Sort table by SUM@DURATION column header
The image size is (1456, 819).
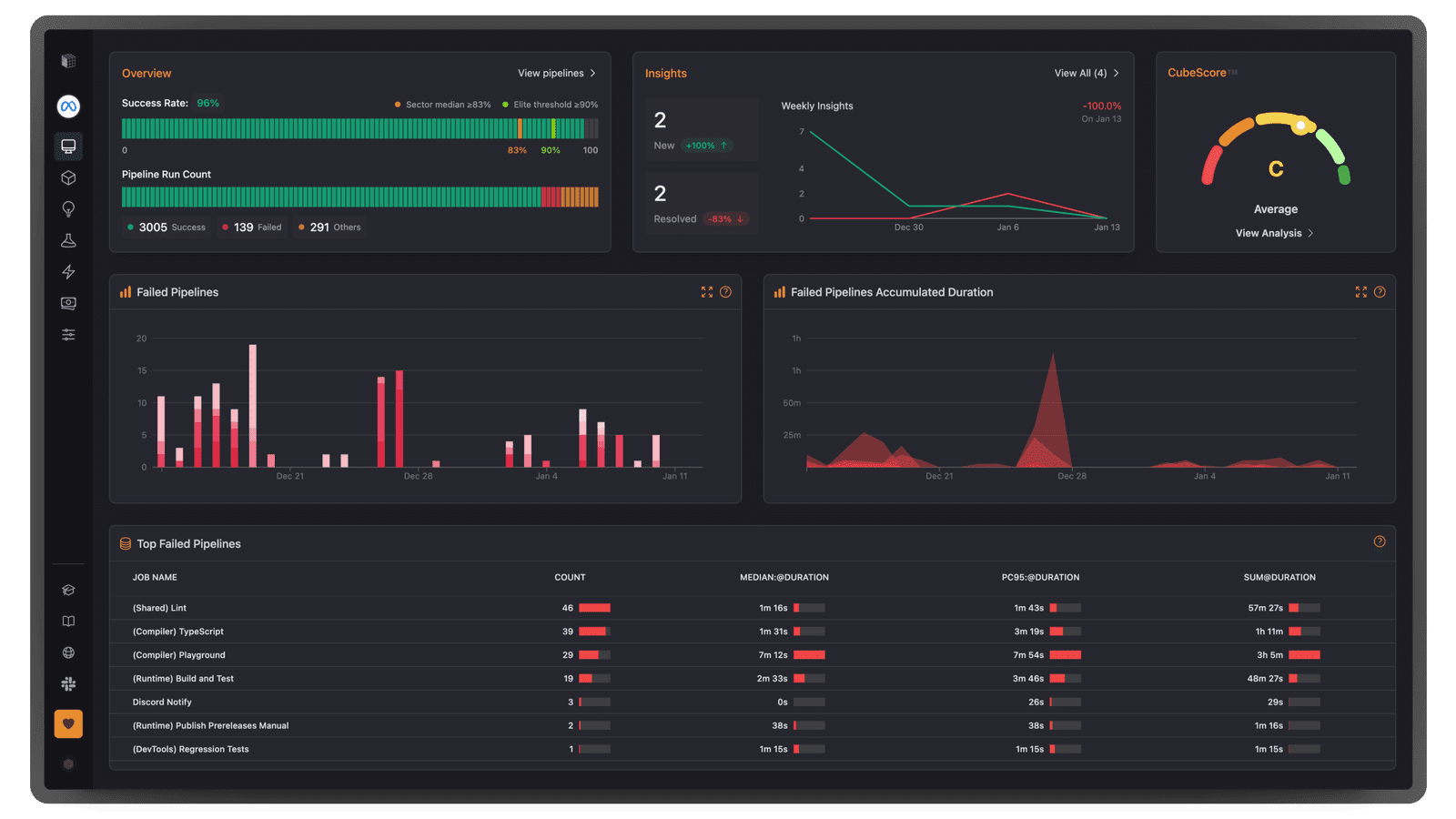(1279, 577)
